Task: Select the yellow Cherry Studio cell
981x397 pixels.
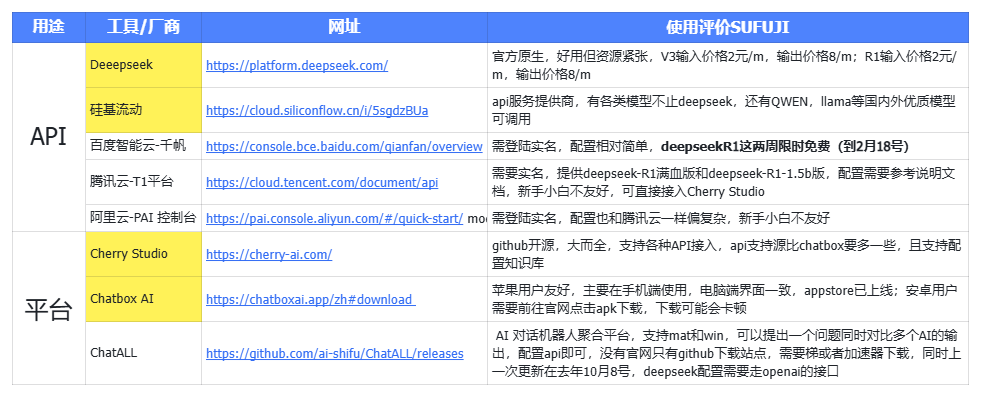Action: click(143, 254)
